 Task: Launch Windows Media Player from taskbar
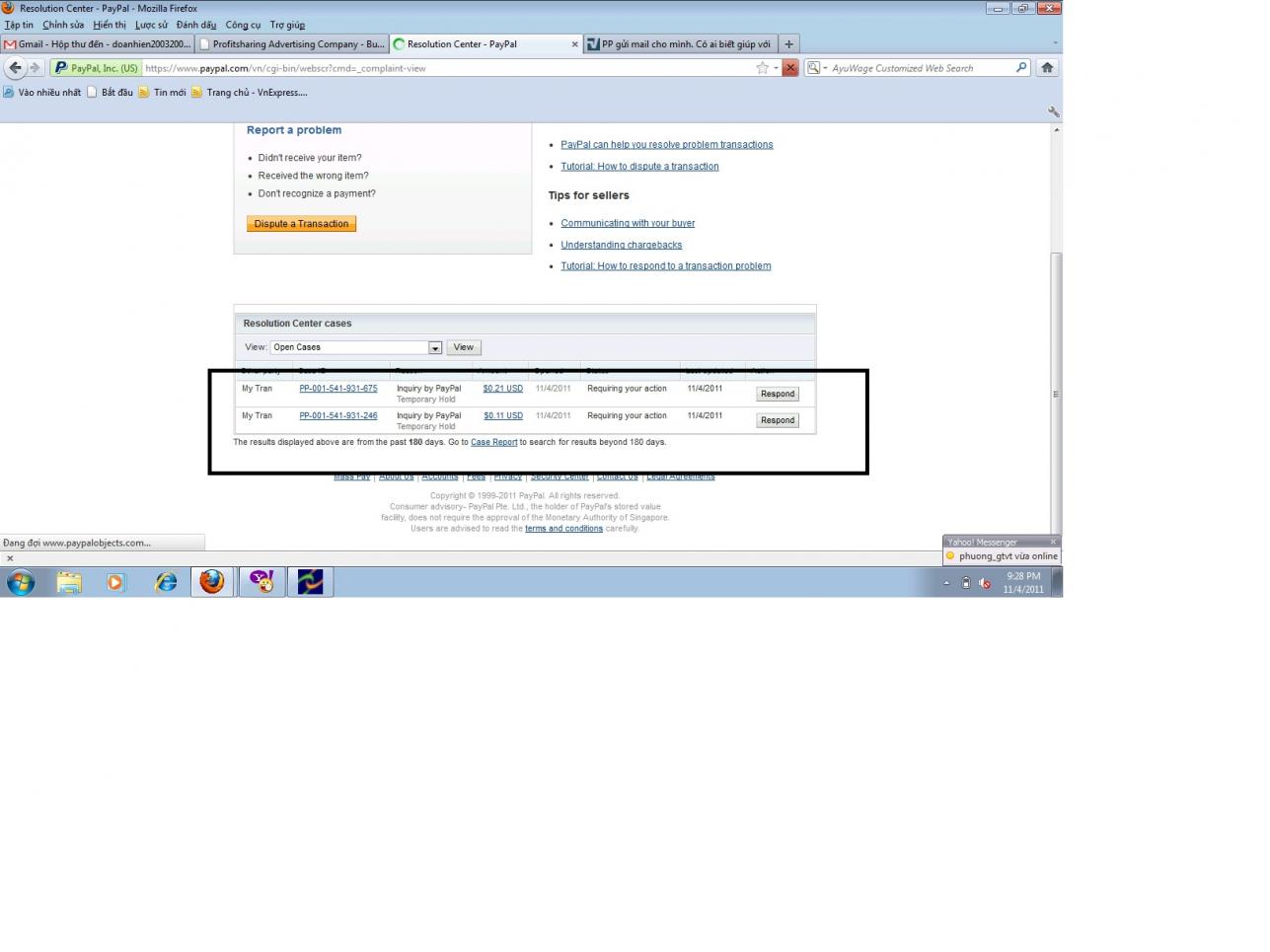tap(116, 582)
